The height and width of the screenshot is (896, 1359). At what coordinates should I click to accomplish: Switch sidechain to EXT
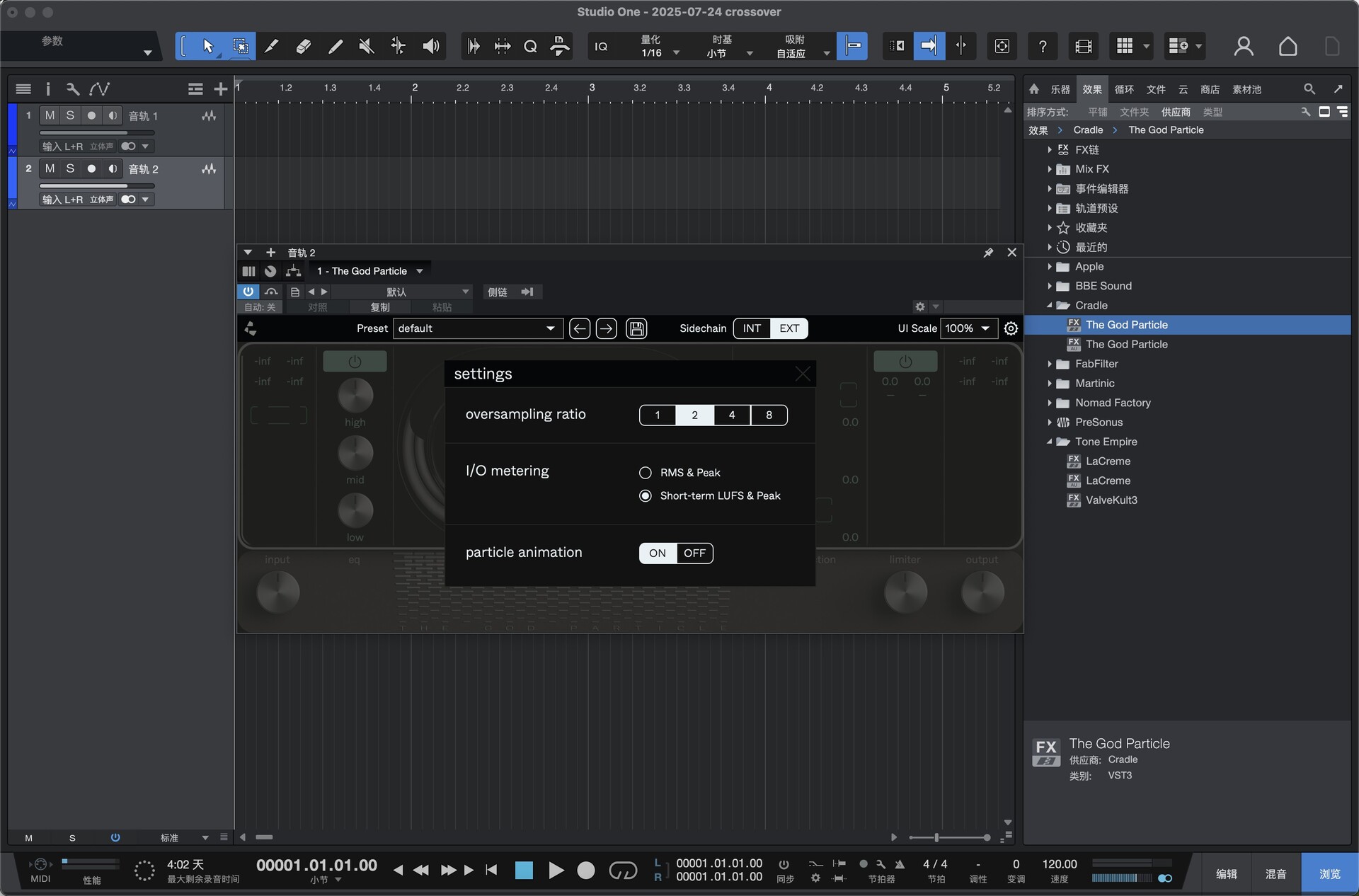point(789,328)
